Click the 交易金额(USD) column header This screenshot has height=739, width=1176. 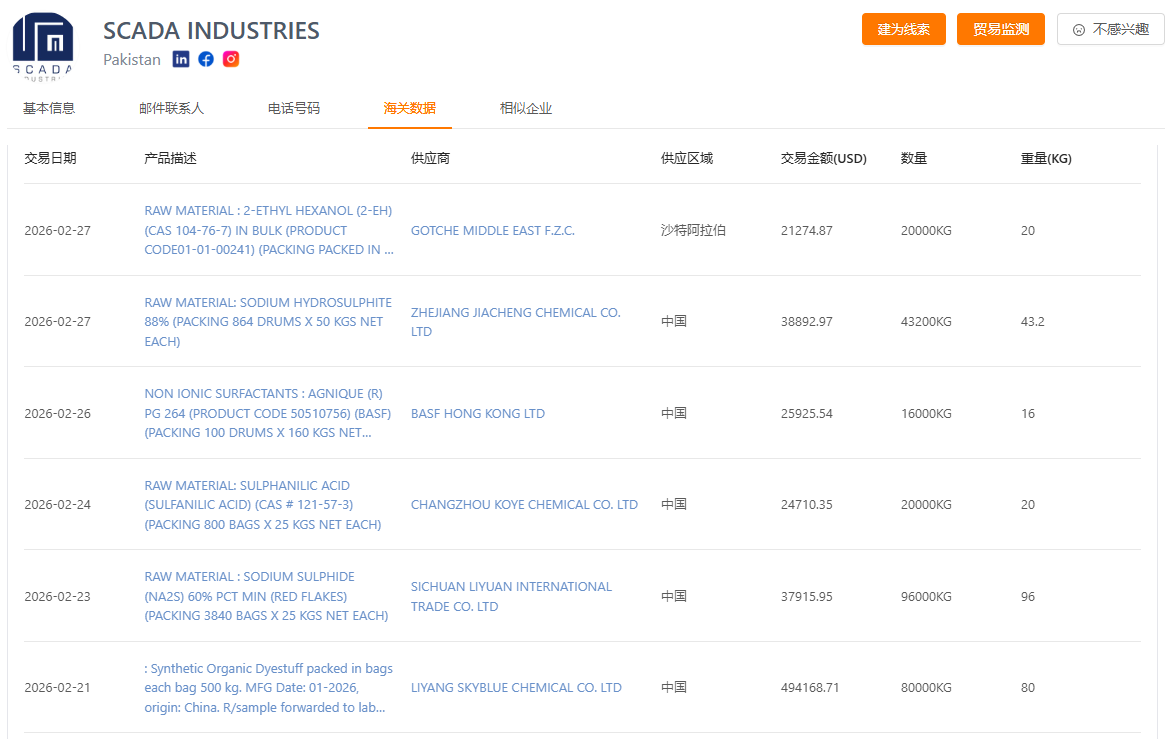point(824,158)
